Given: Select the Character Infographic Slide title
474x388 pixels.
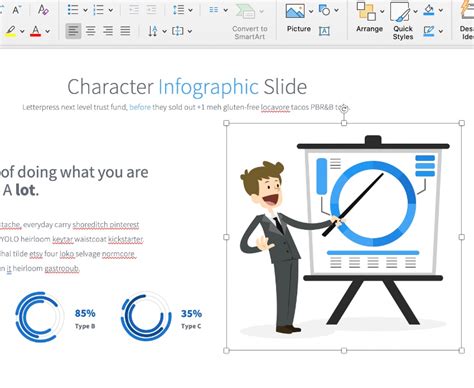Looking at the screenshot, I should pos(187,87).
